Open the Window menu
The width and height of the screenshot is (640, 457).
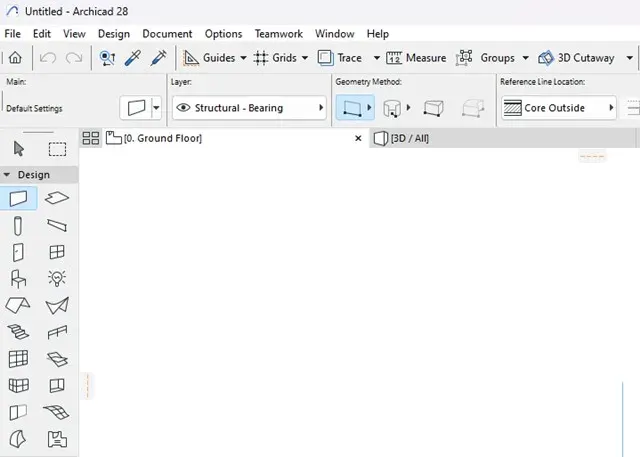(x=335, y=34)
